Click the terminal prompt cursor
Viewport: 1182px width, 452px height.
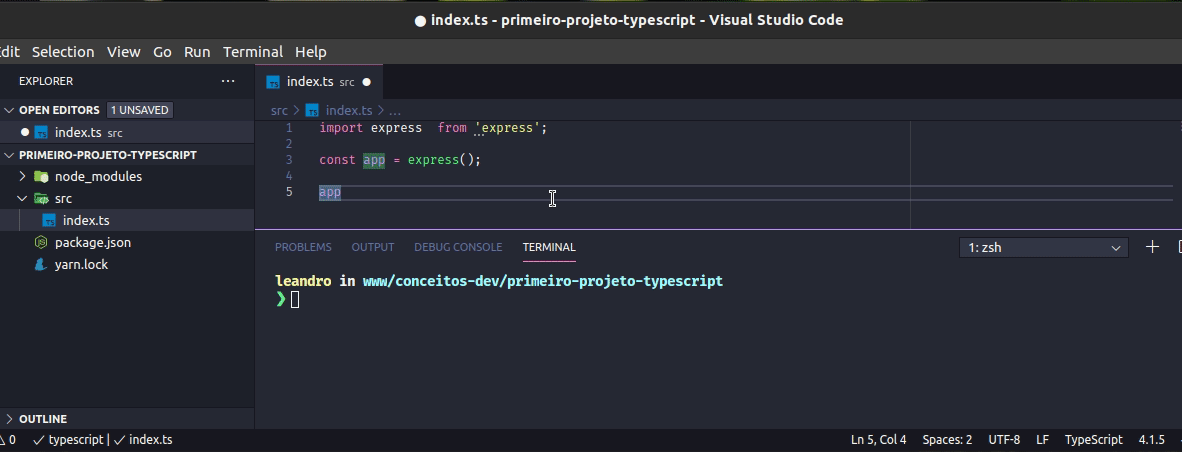click(x=295, y=300)
